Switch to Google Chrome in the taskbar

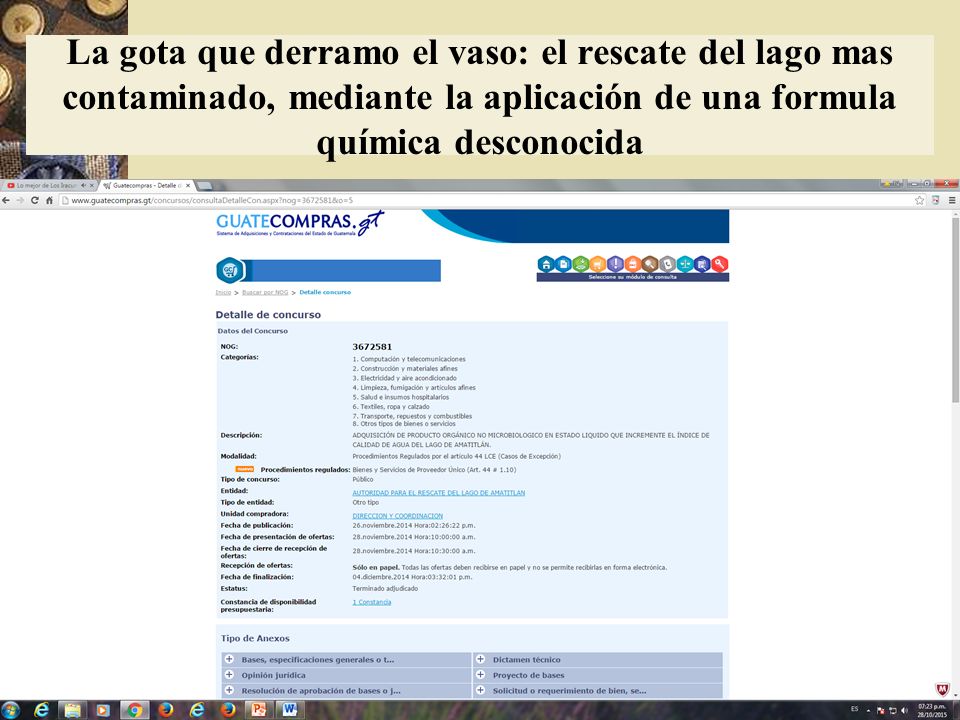point(135,710)
